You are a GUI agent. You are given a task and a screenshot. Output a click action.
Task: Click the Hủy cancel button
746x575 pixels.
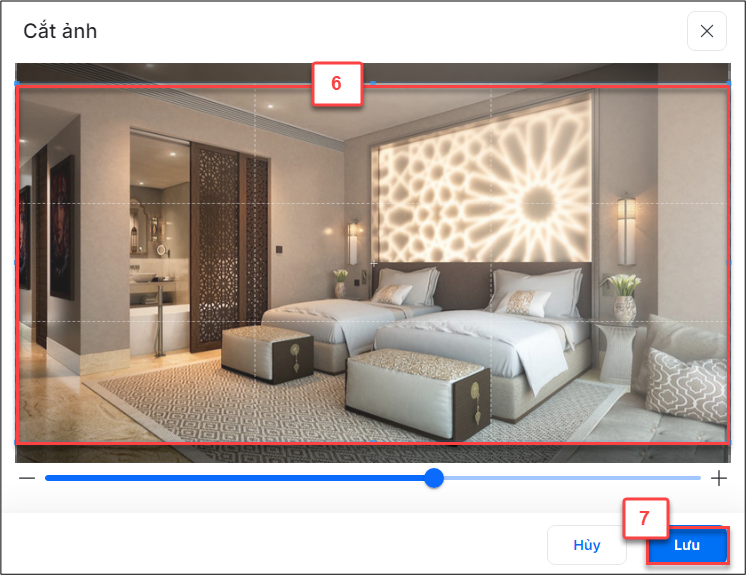click(x=587, y=545)
